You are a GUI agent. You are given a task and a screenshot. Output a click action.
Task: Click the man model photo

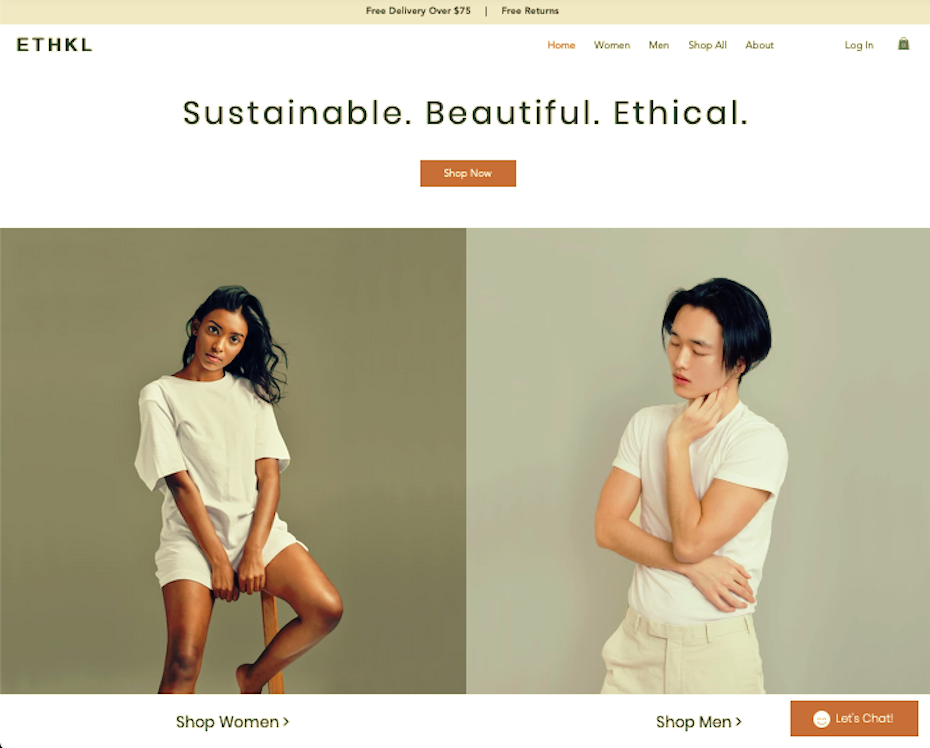(x=698, y=461)
